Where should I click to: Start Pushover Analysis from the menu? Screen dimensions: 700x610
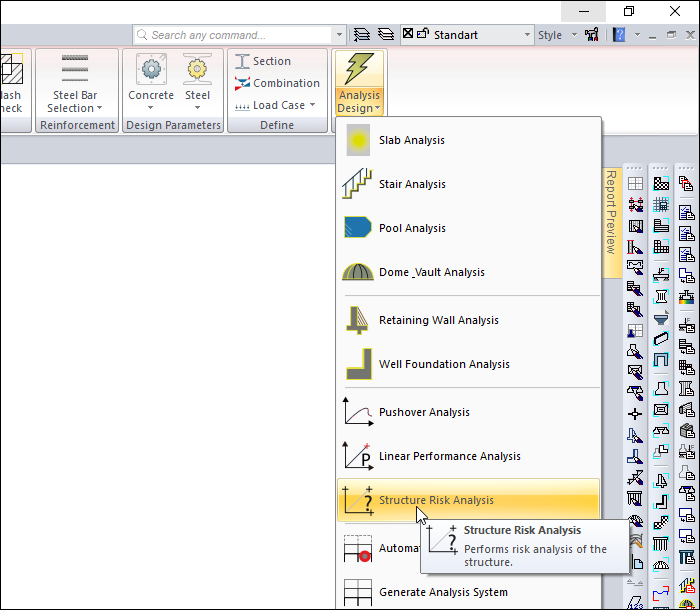468,412
